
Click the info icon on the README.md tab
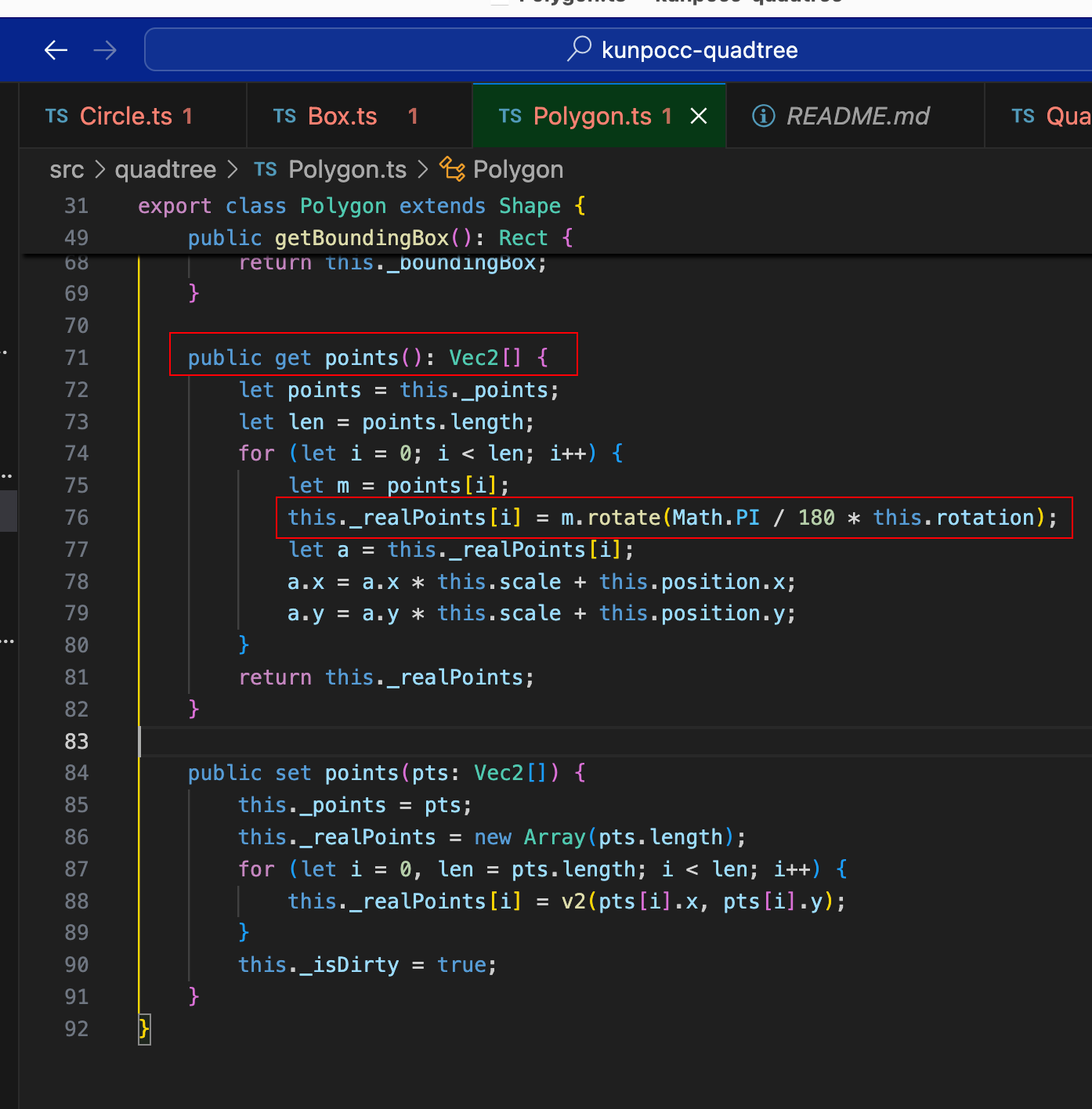tap(763, 116)
